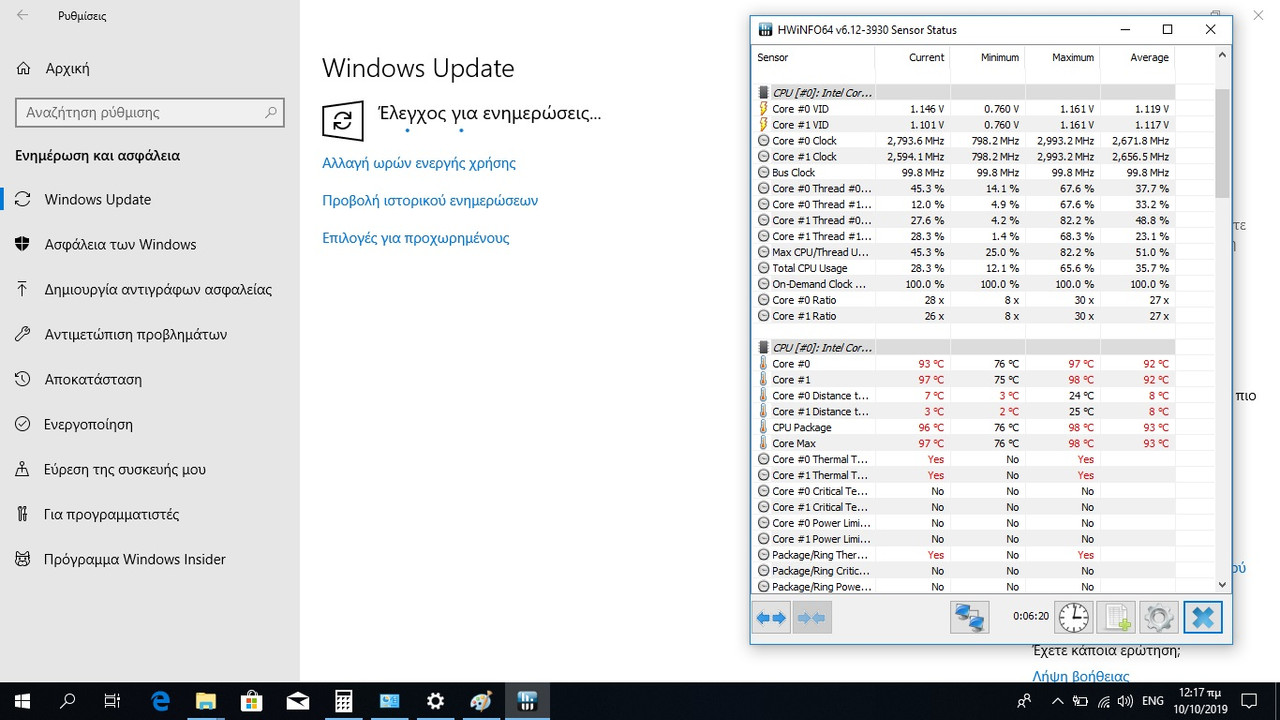Click the ENG language indicator
This screenshot has width=1280, height=720.
[1153, 701]
